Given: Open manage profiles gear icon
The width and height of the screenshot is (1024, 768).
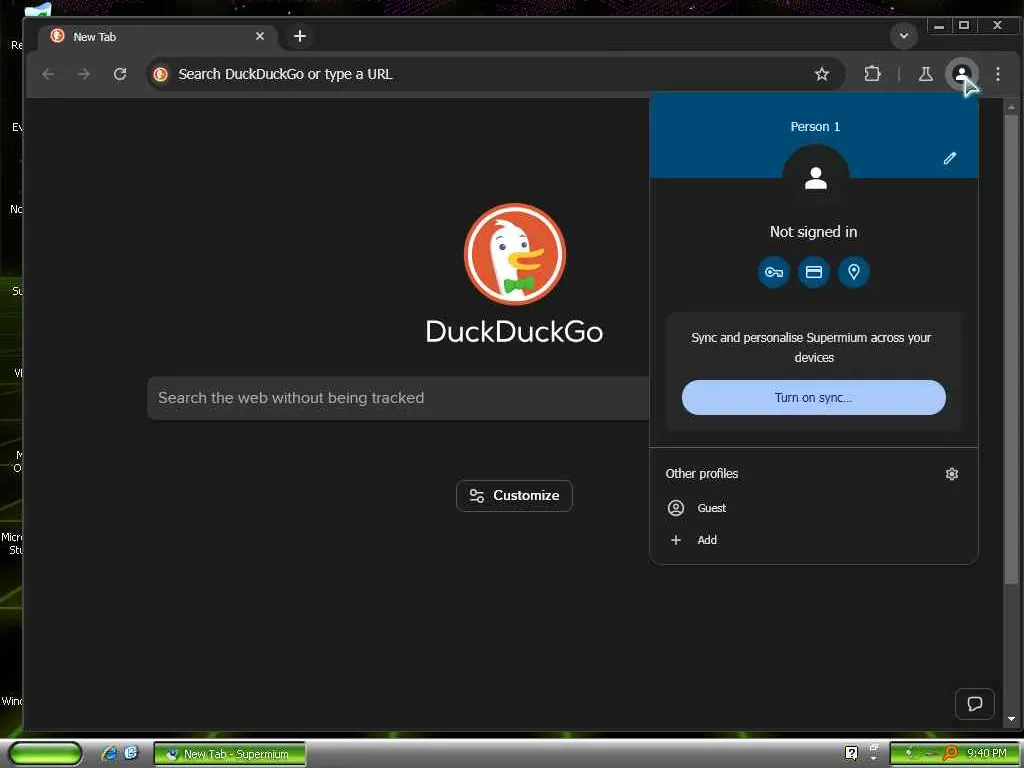Looking at the screenshot, I should coord(952,474).
